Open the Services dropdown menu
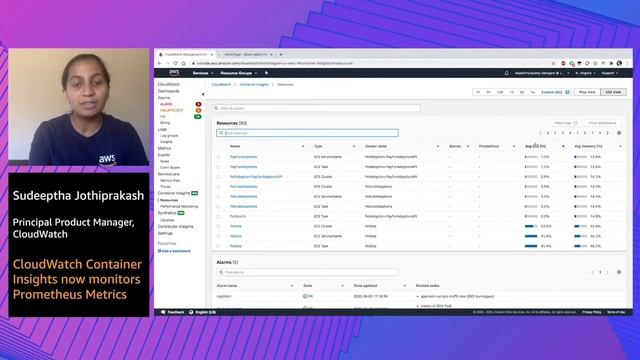 pyautogui.click(x=203, y=73)
